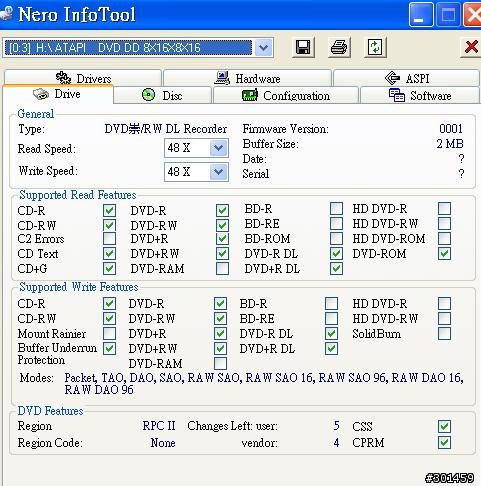Viewport: 481px width, 486px height.
Task: Click the firmware version value 0001
Action: (451, 129)
